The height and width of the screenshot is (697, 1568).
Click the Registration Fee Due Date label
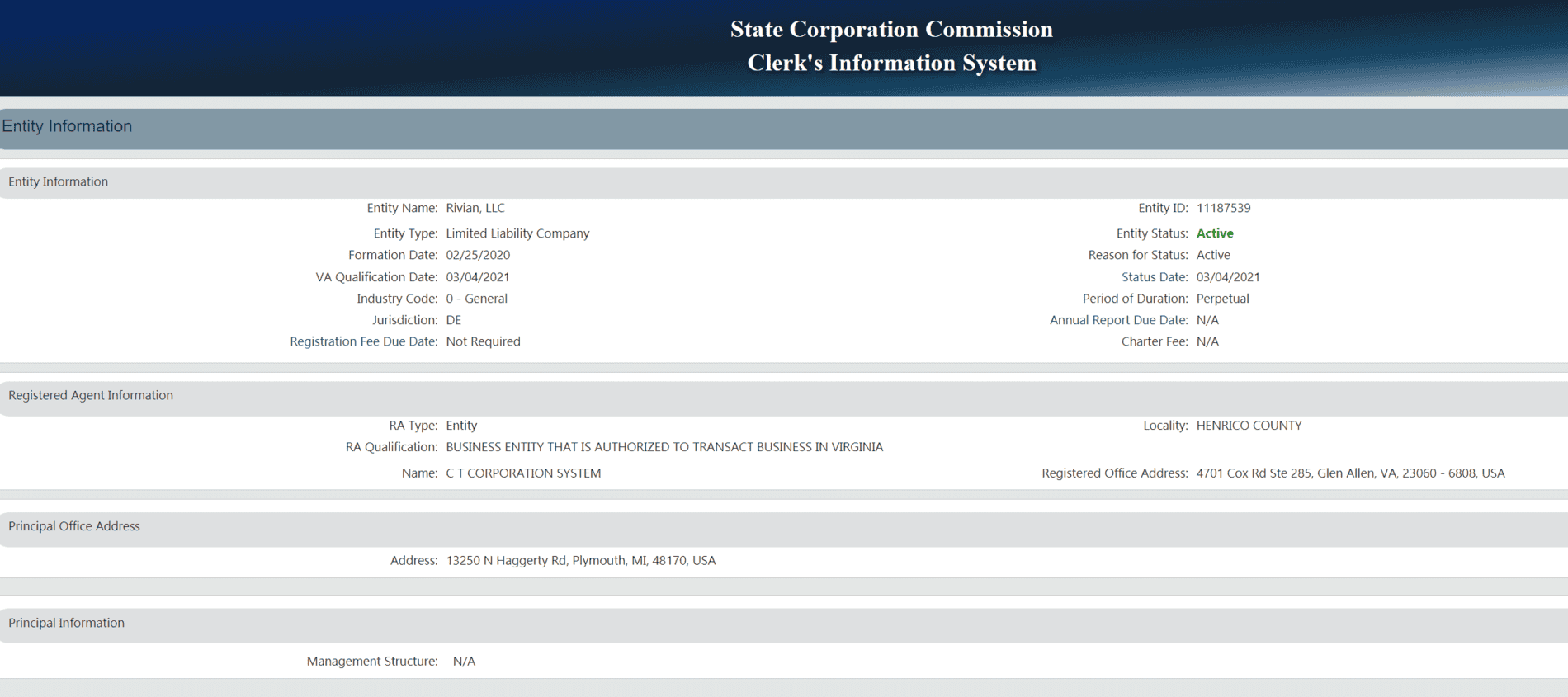pos(364,341)
